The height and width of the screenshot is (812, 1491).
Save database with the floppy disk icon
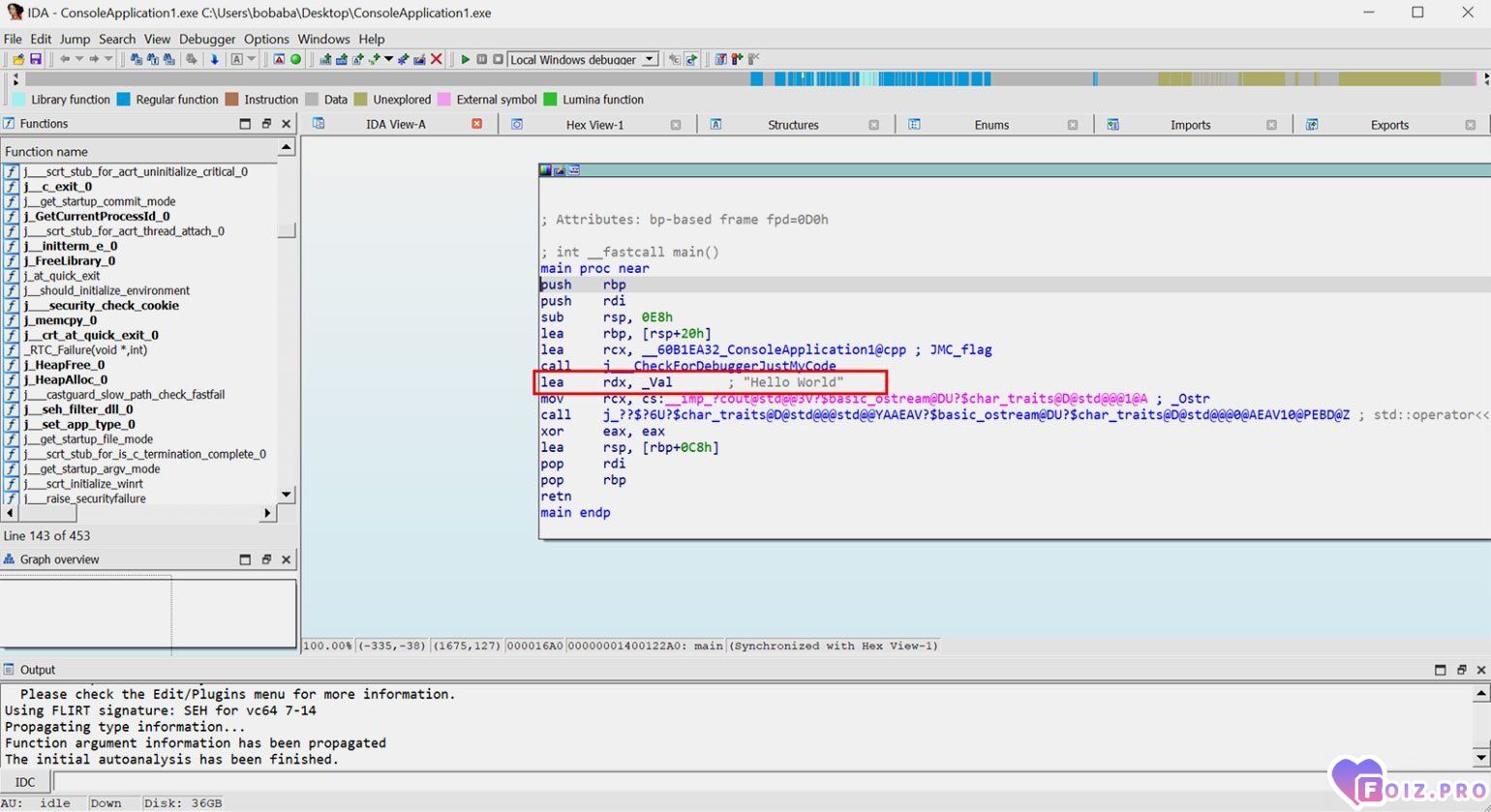(36, 59)
